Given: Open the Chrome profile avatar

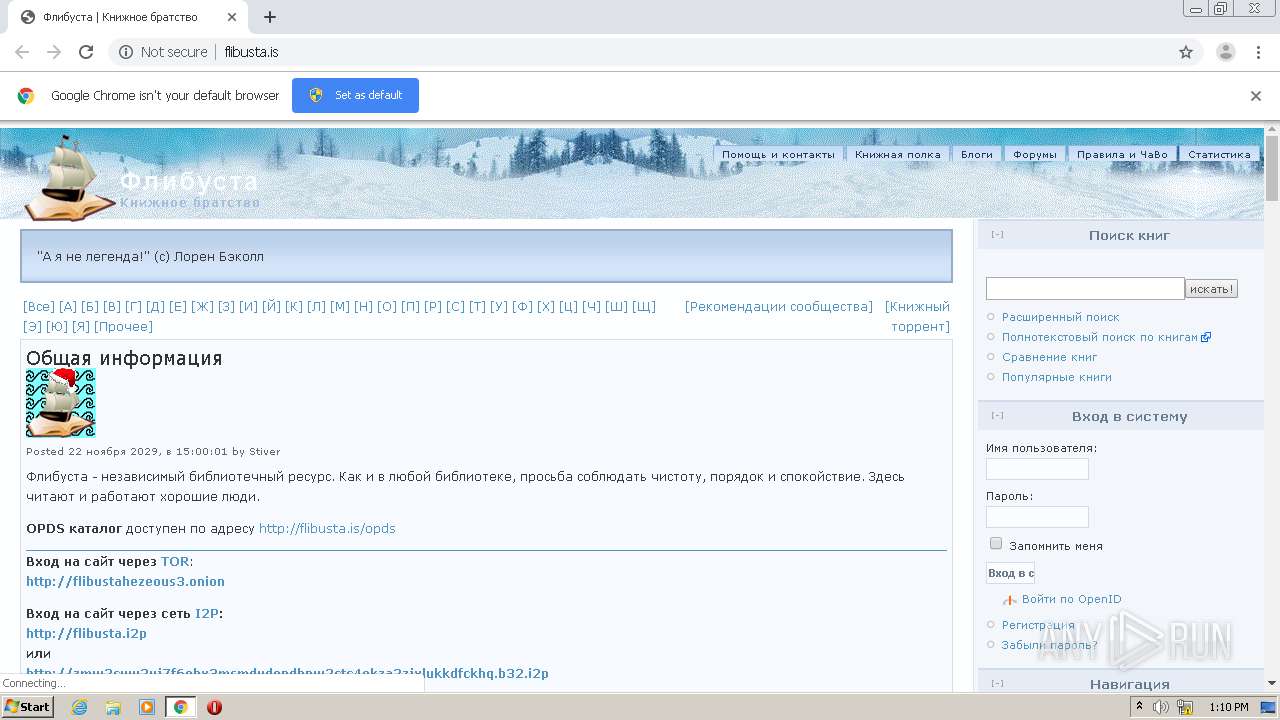Looking at the screenshot, I should (1225, 52).
